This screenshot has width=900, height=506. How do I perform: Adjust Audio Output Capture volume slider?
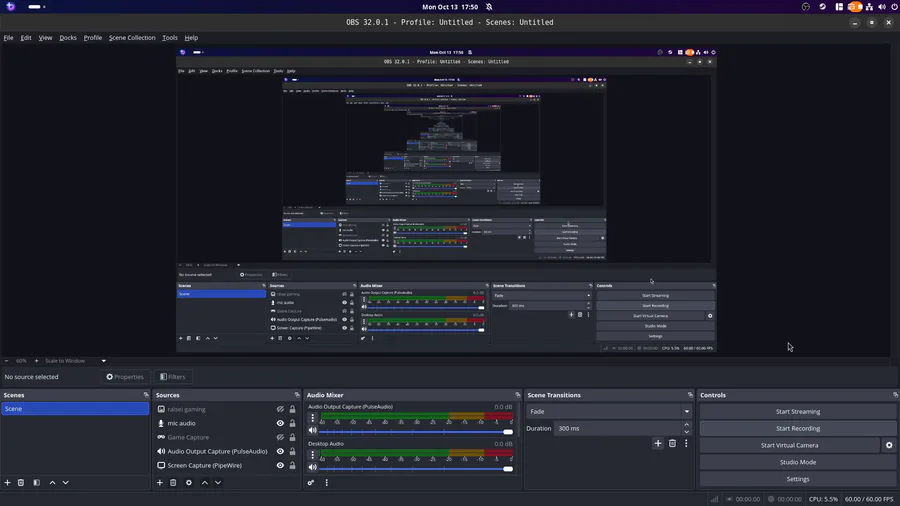click(x=416, y=431)
